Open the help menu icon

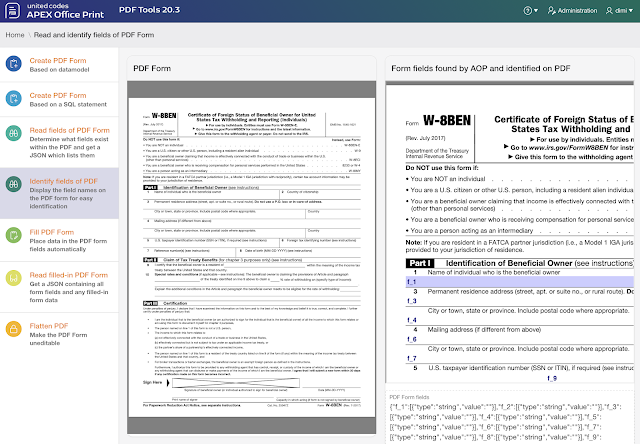pos(530,11)
